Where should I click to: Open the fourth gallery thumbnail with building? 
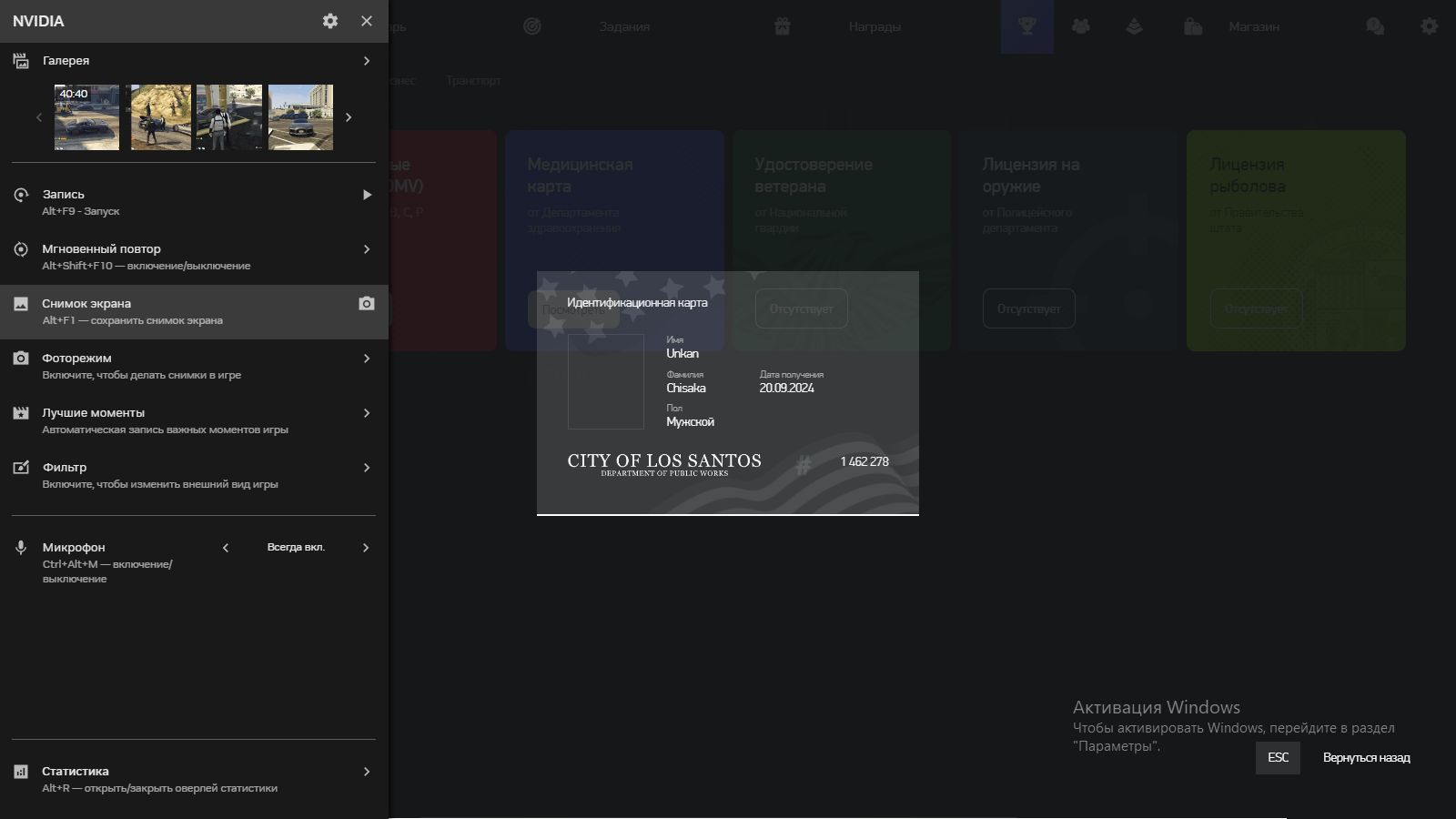pyautogui.click(x=300, y=117)
